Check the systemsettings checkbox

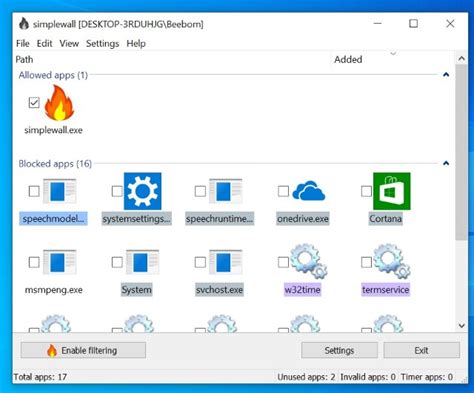(x=117, y=191)
